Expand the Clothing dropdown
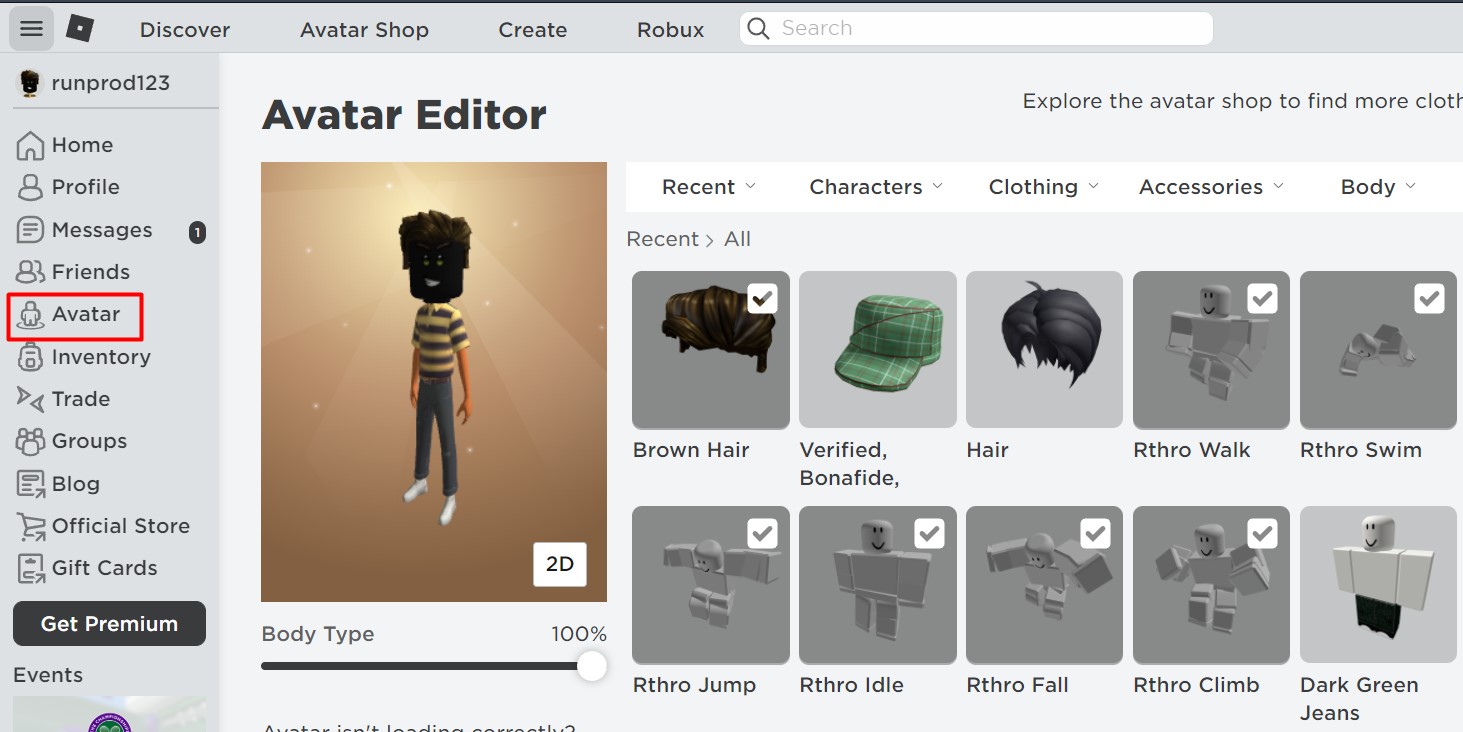Screen dimensions: 1463x732 click(x=1043, y=187)
